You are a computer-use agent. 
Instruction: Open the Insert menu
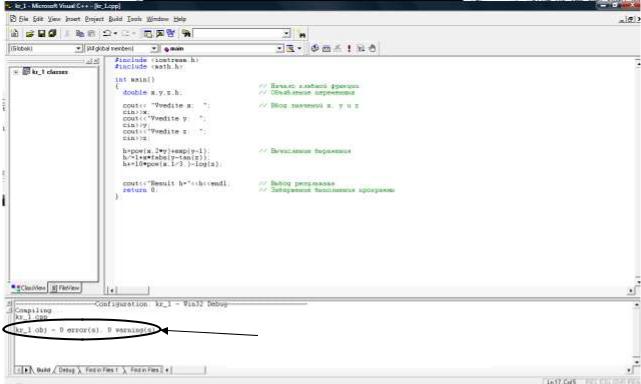[73, 19]
